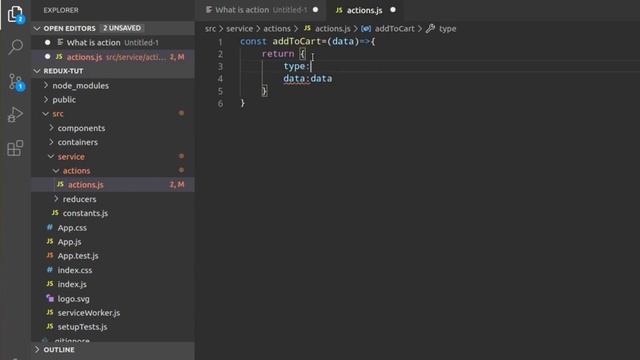Switch to the What is action tab
640x360 pixels.
tap(260, 10)
